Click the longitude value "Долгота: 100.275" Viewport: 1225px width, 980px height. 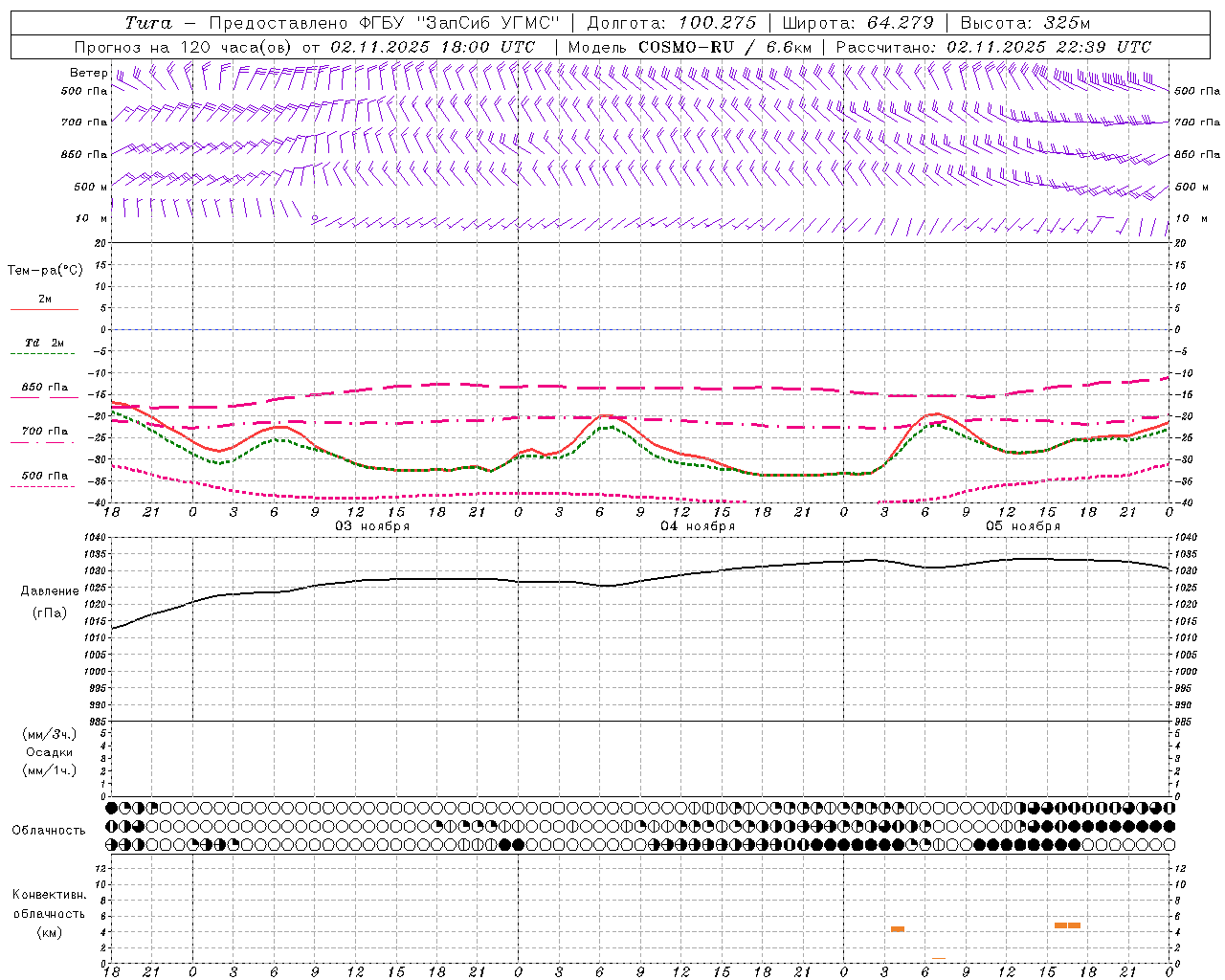tap(672, 23)
